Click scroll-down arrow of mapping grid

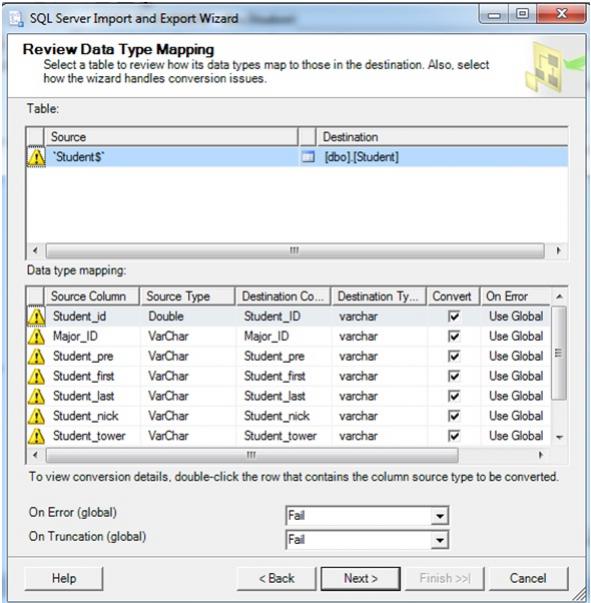click(x=559, y=437)
